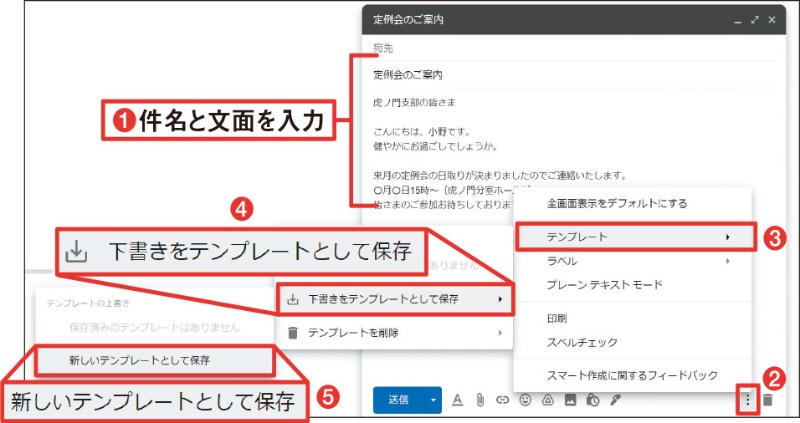Toggle プレーン テキスト モード option
This screenshot has width=800, height=423.
(604, 285)
